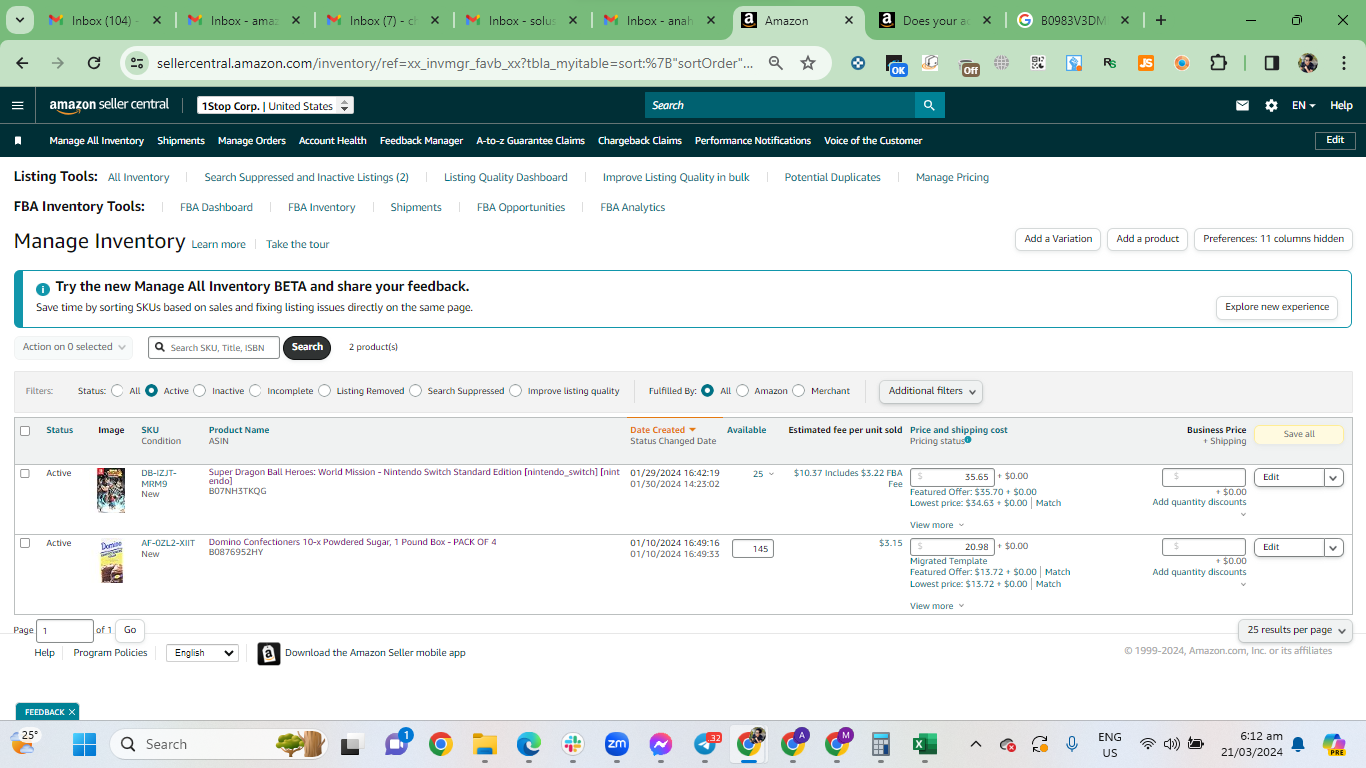Open the Chrome side panel icon

coord(1271,63)
